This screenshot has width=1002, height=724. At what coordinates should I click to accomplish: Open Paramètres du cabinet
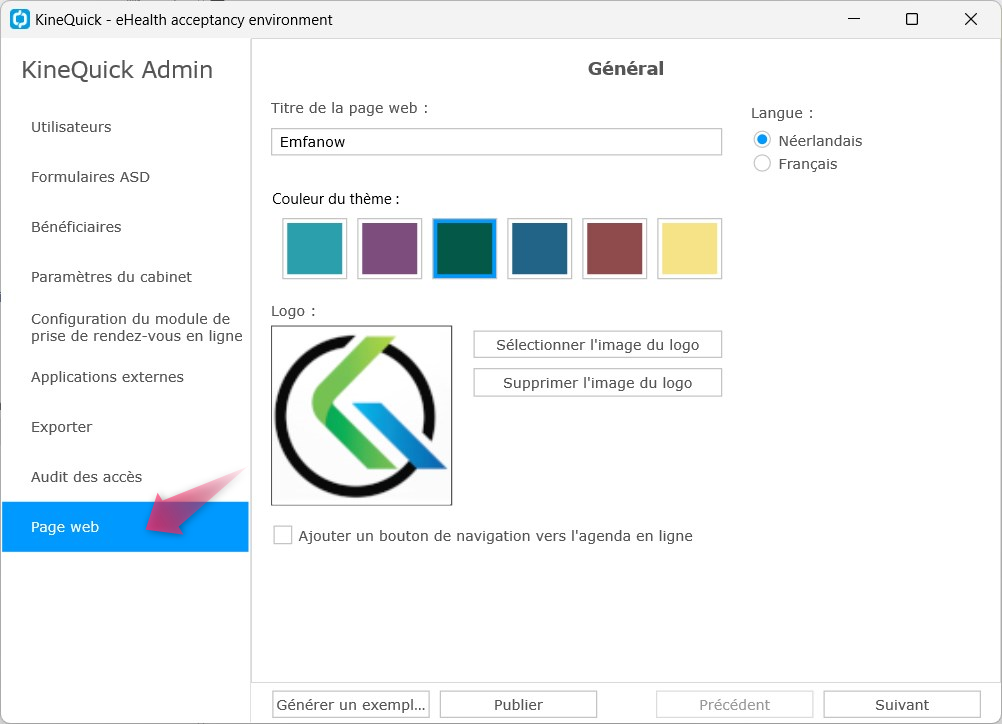(x=111, y=277)
